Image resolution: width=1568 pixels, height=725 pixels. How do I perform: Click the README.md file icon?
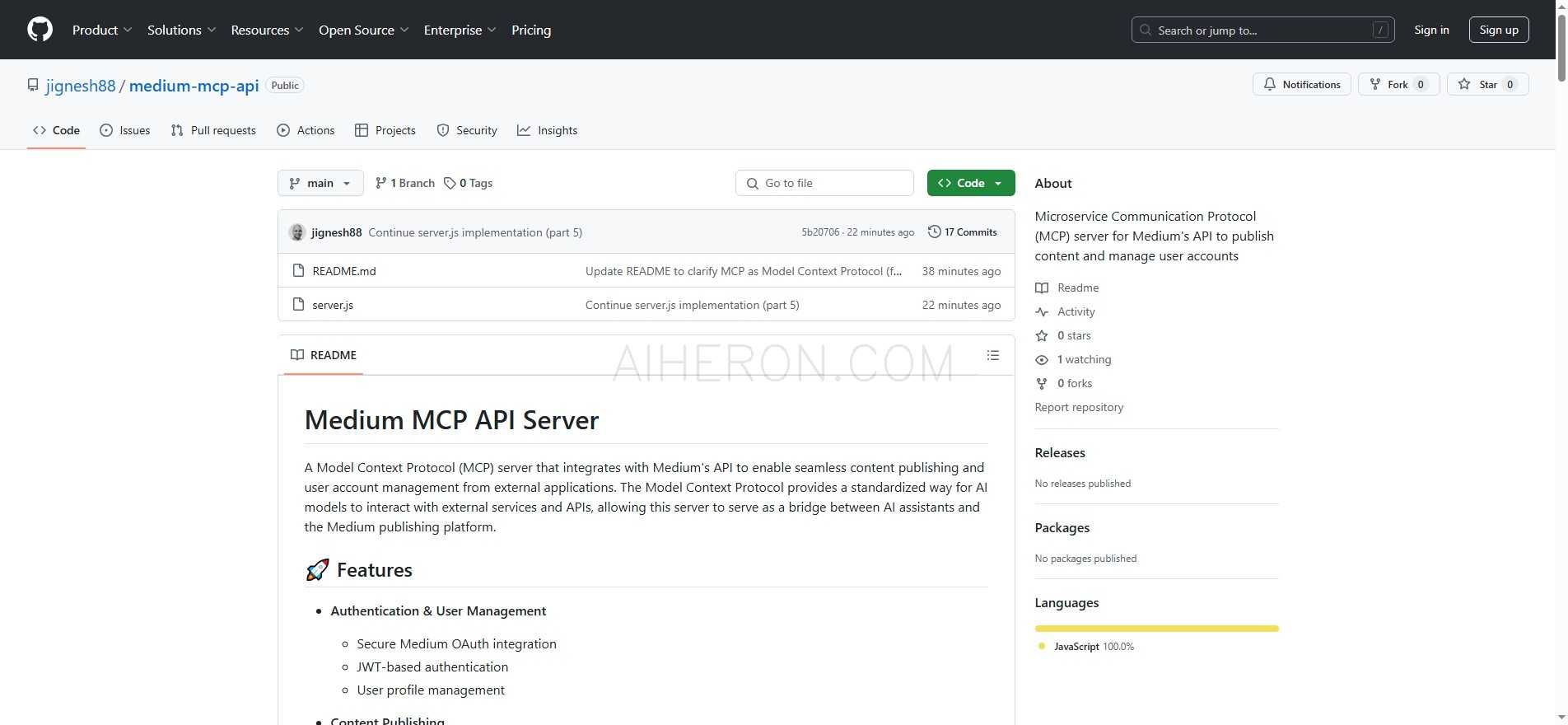click(298, 271)
